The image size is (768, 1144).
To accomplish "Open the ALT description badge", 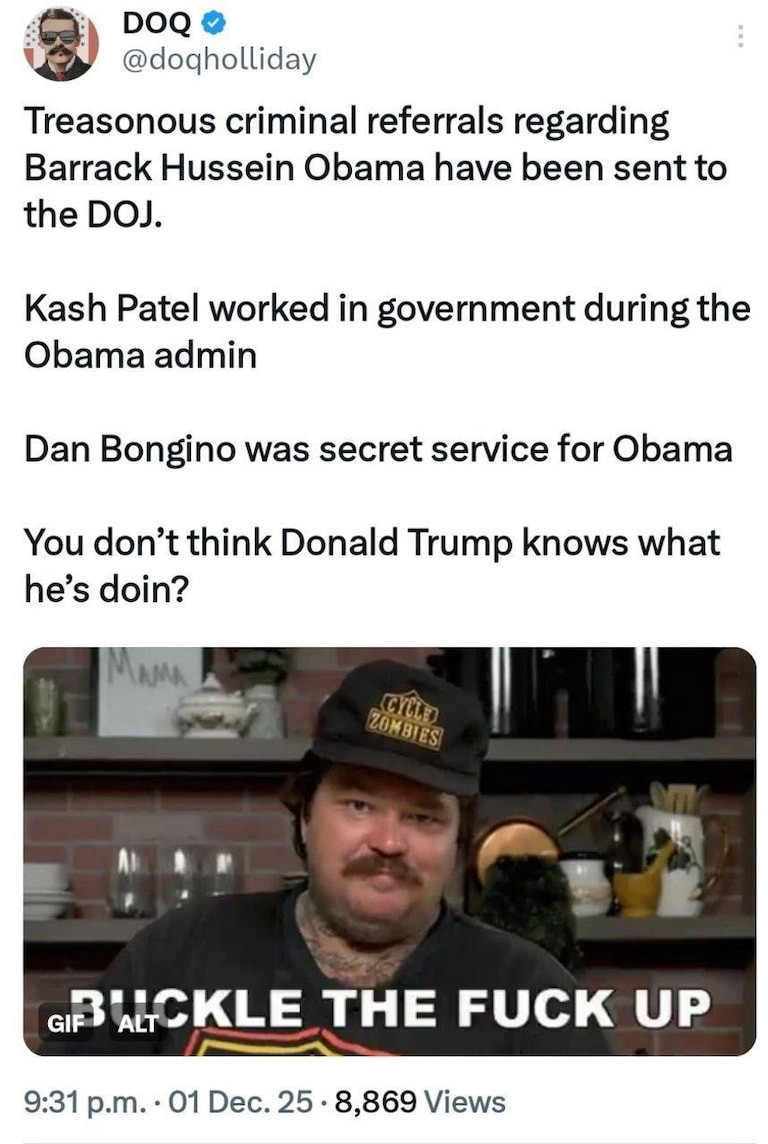I will coord(138,1024).
